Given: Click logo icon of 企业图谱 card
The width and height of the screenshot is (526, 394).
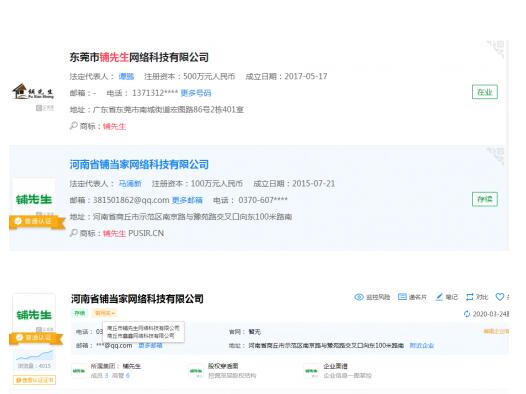Looking at the screenshot, I should (x=311, y=371).
